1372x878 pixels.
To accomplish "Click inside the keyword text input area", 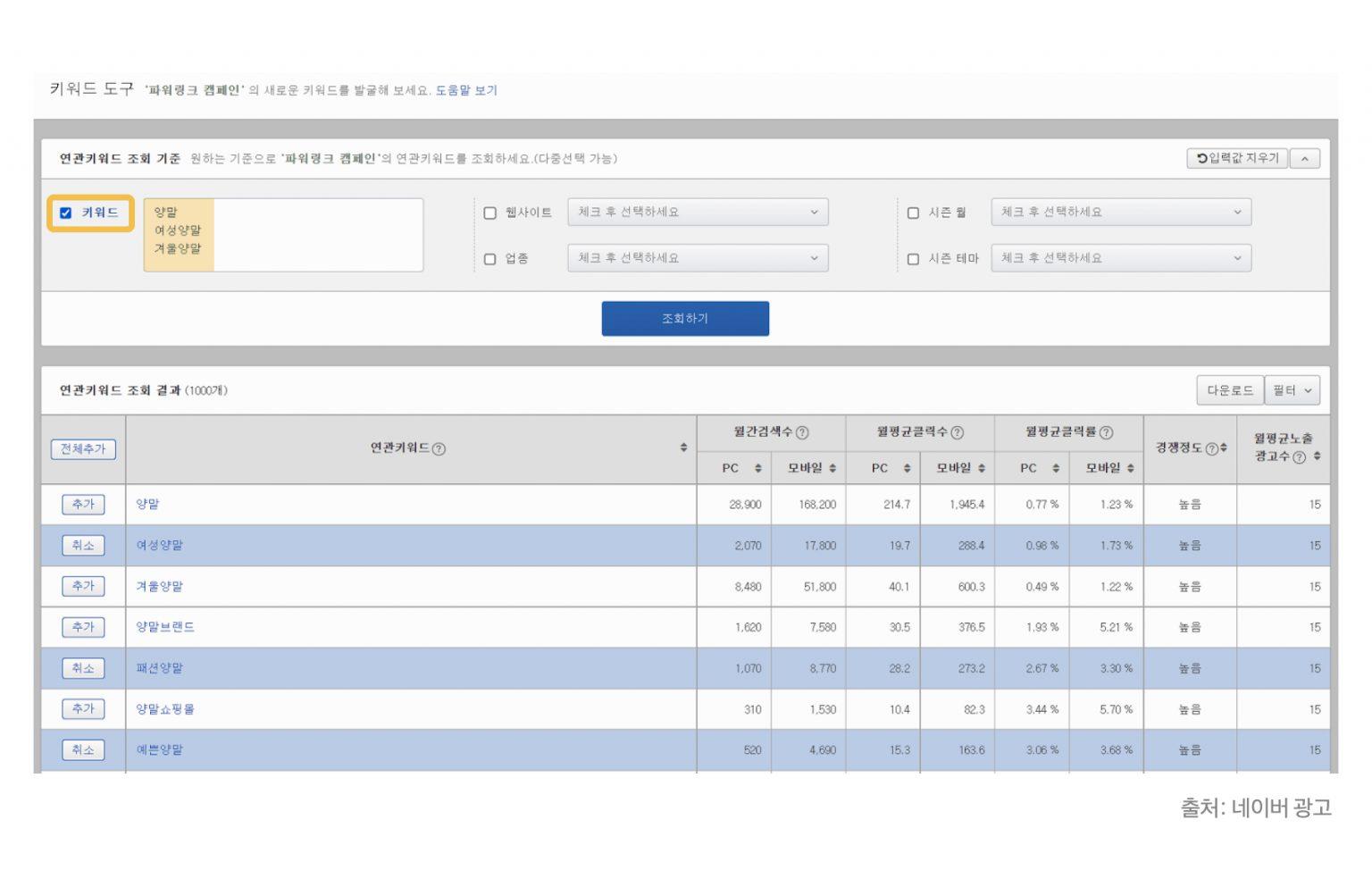I will [x=317, y=235].
